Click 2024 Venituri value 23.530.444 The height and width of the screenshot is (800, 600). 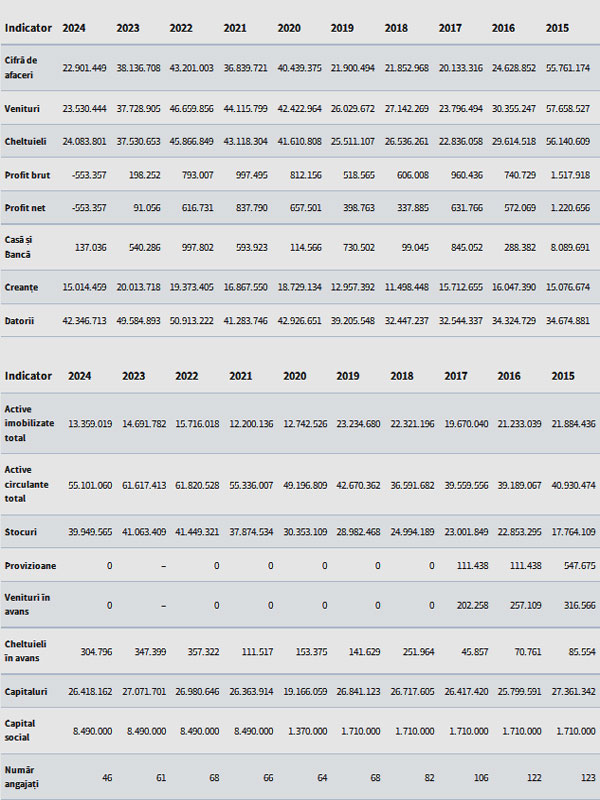coord(84,109)
